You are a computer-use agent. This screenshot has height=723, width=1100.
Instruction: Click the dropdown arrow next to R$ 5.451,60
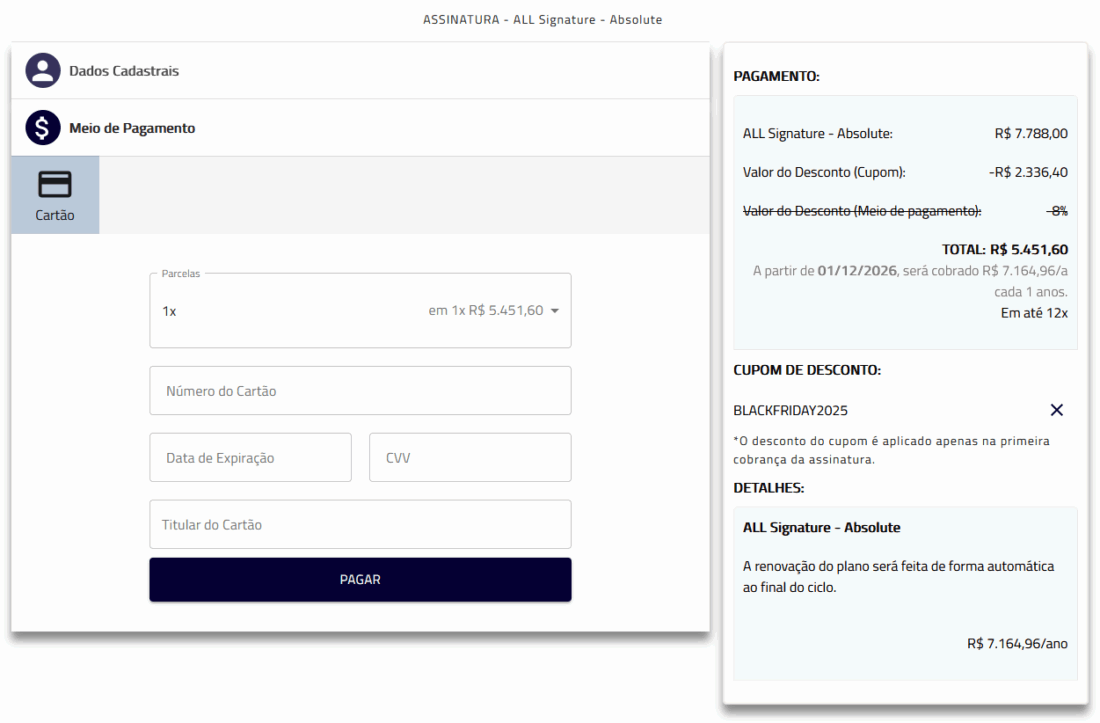pyautogui.click(x=555, y=311)
